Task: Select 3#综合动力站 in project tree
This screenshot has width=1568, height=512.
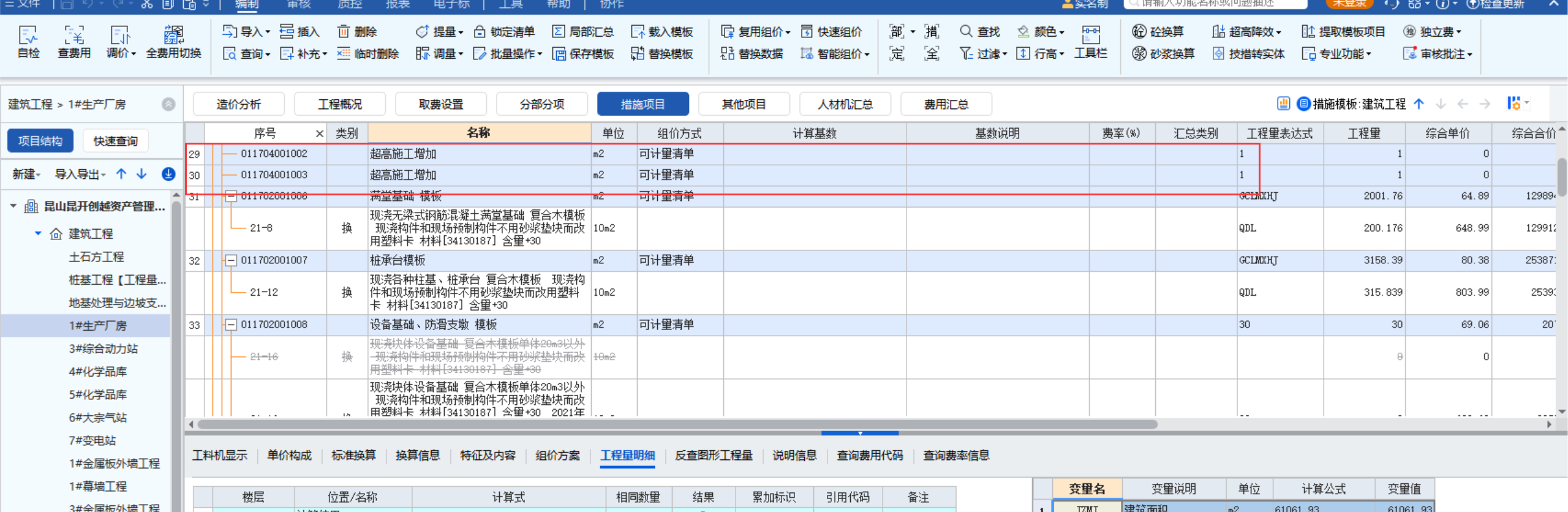Action: (x=103, y=348)
